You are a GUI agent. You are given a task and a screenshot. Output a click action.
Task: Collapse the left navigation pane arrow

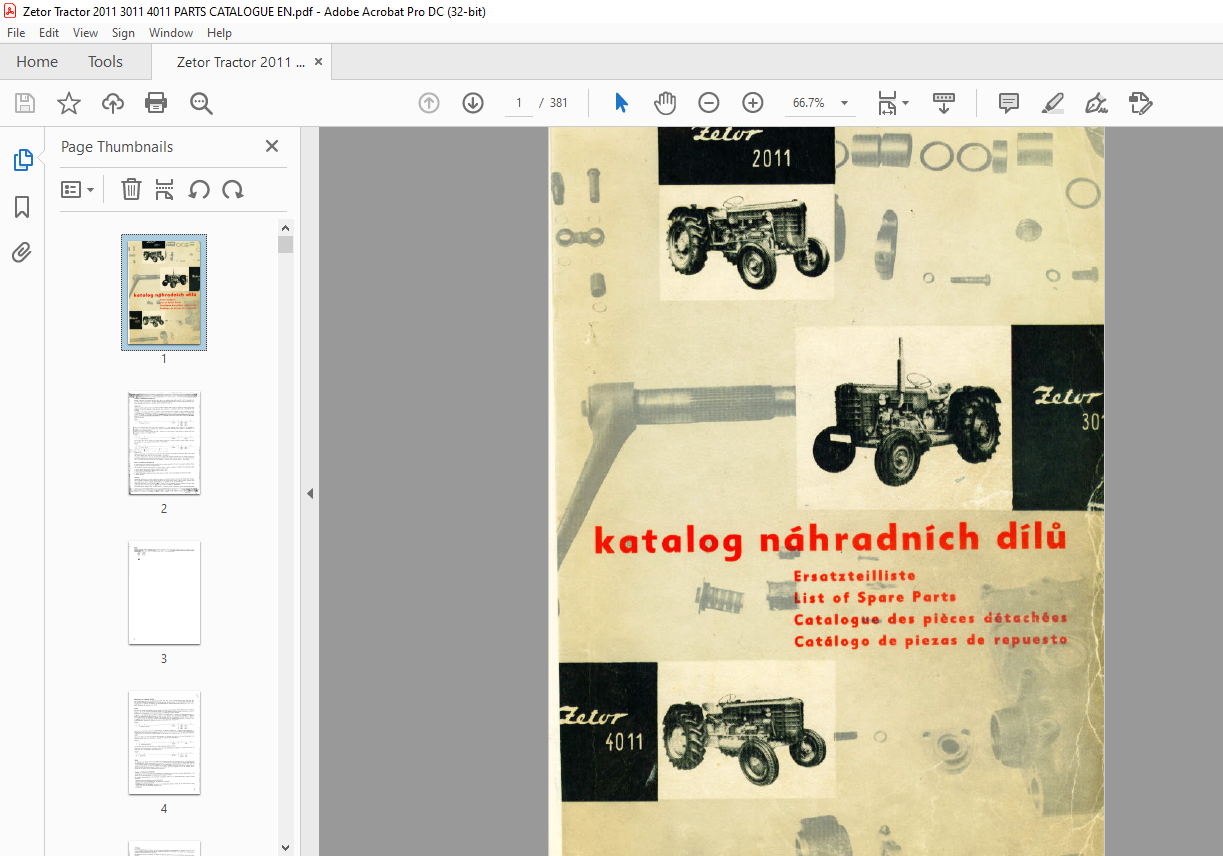point(310,493)
